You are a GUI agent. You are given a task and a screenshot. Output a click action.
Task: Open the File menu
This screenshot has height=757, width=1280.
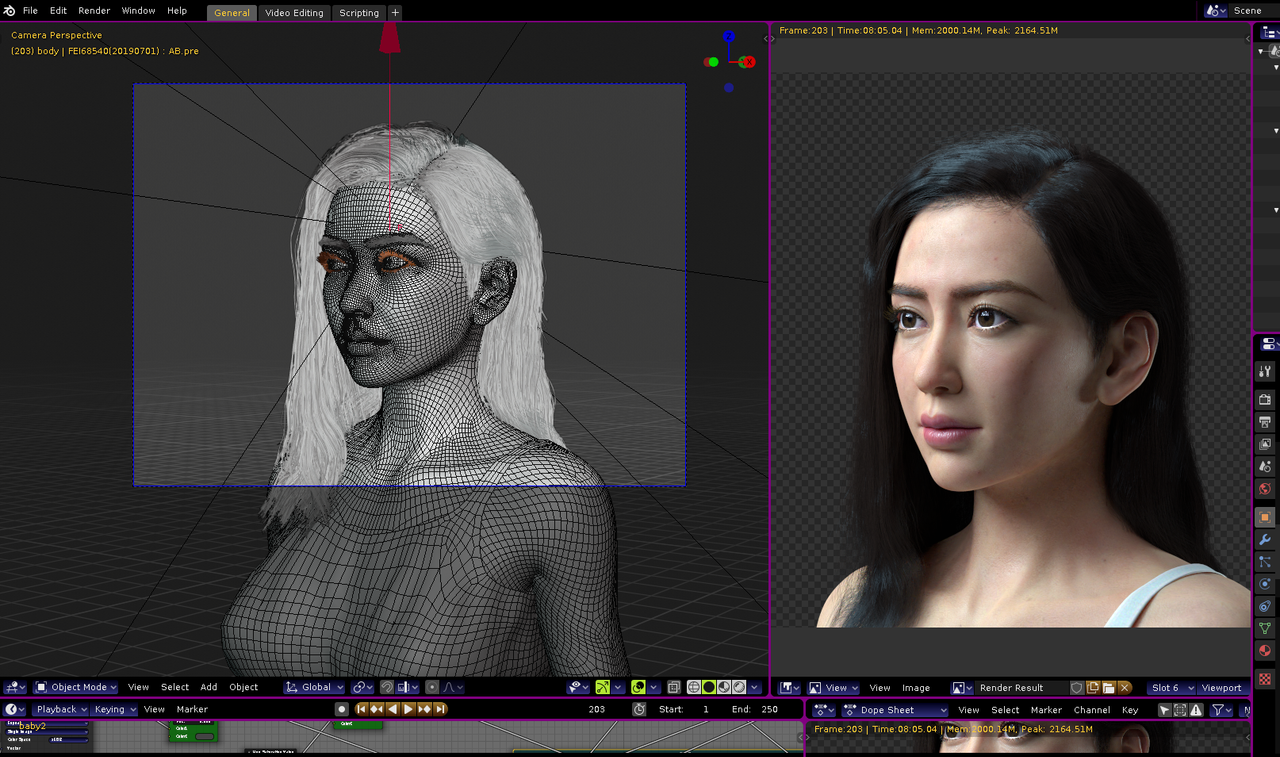[x=30, y=11]
